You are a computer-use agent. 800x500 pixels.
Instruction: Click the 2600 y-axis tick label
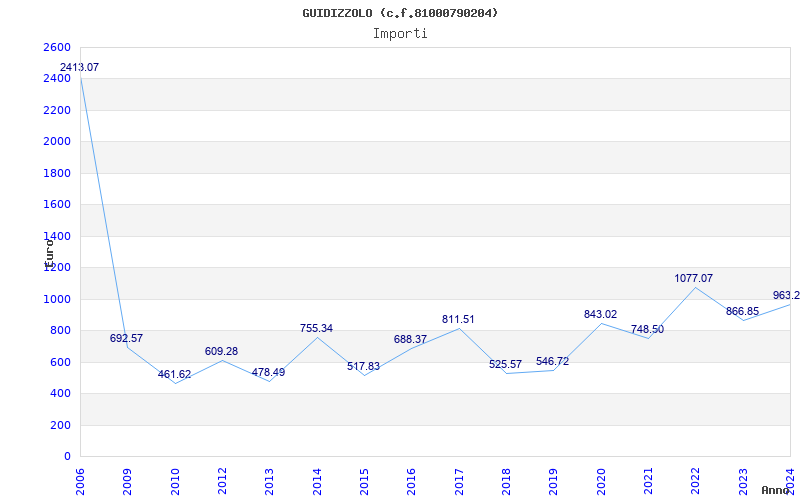[x=55, y=47]
